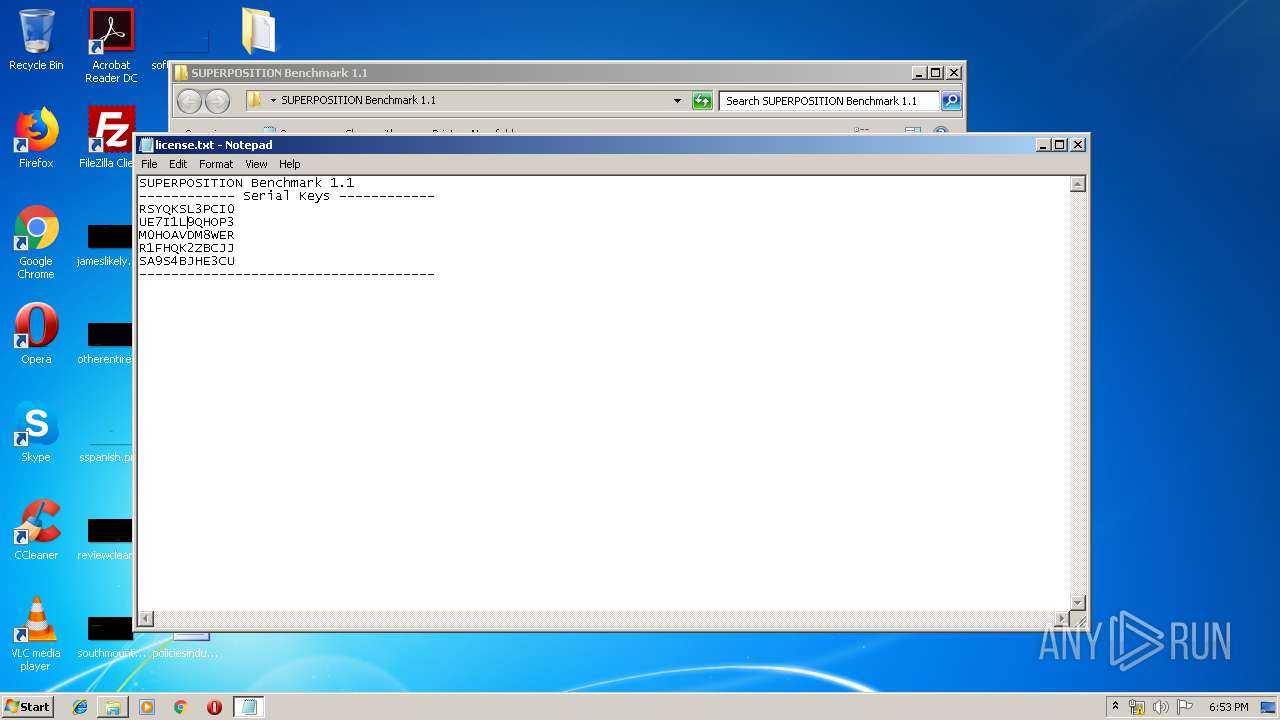Select the CCleaner desktop icon
1280x720 pixels.
click(36, 530)
